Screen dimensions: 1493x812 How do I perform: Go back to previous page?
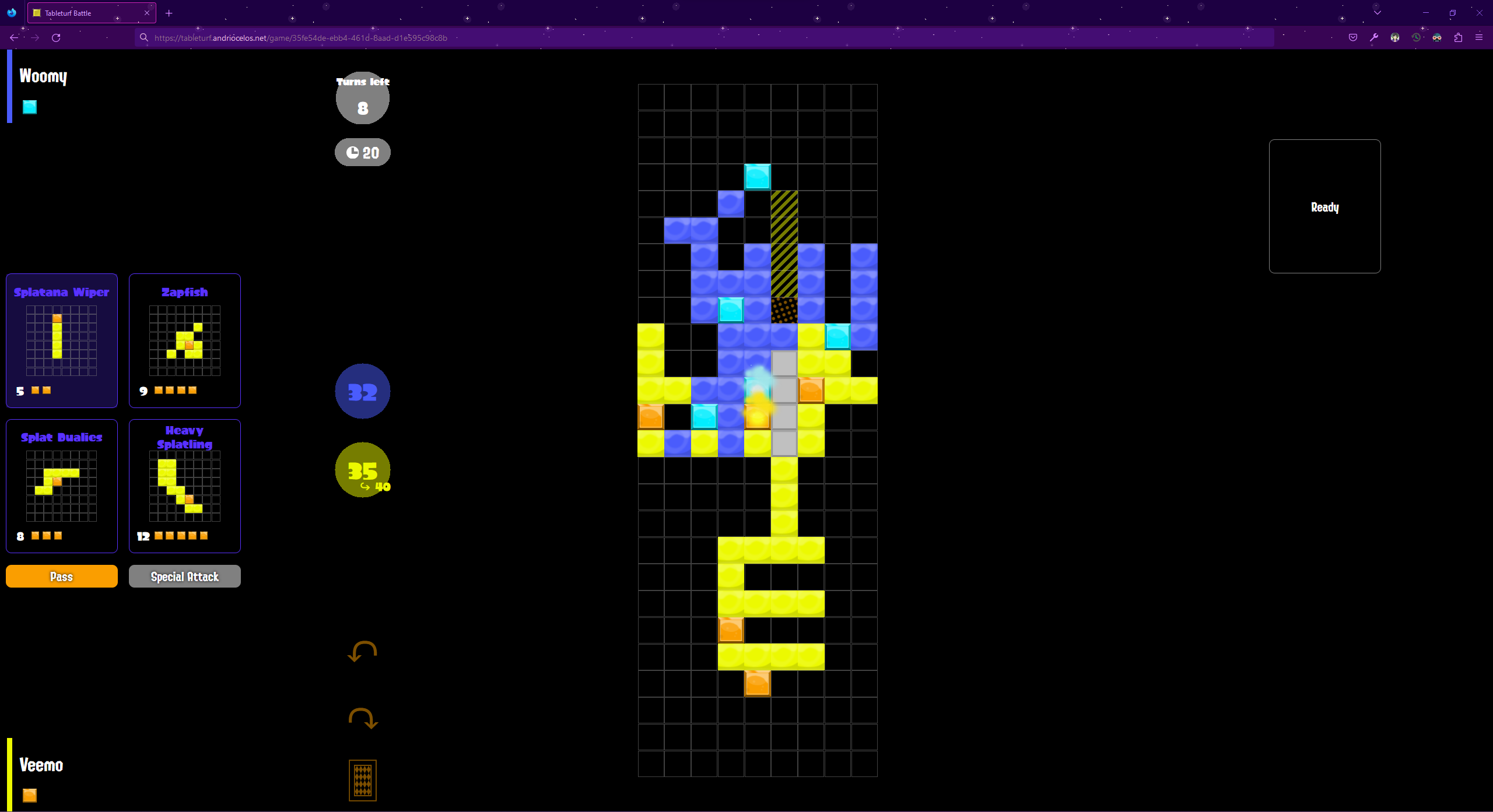(x=14, y=38)
